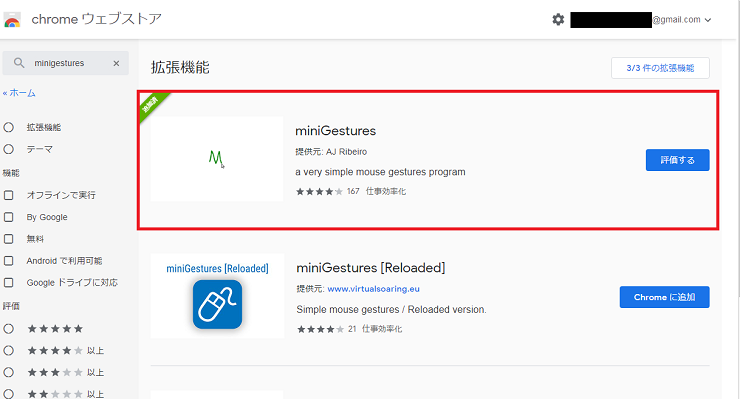Image resolution: width=740 pixels, height=399 pixels.
Task: Click the 拡張機能 section heading
Action: [x=180, y=68]
